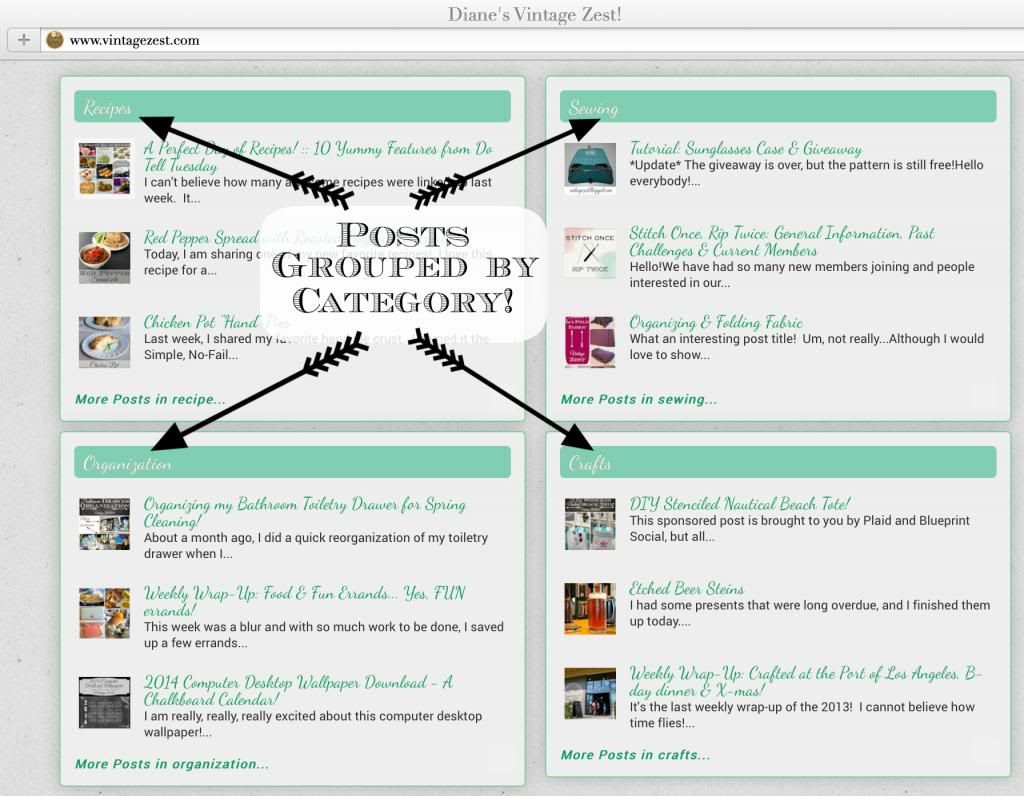The height and width of the screenshot is (796, 1024).
Task: Open More Posts in sewing link
Action: [639, 399]
